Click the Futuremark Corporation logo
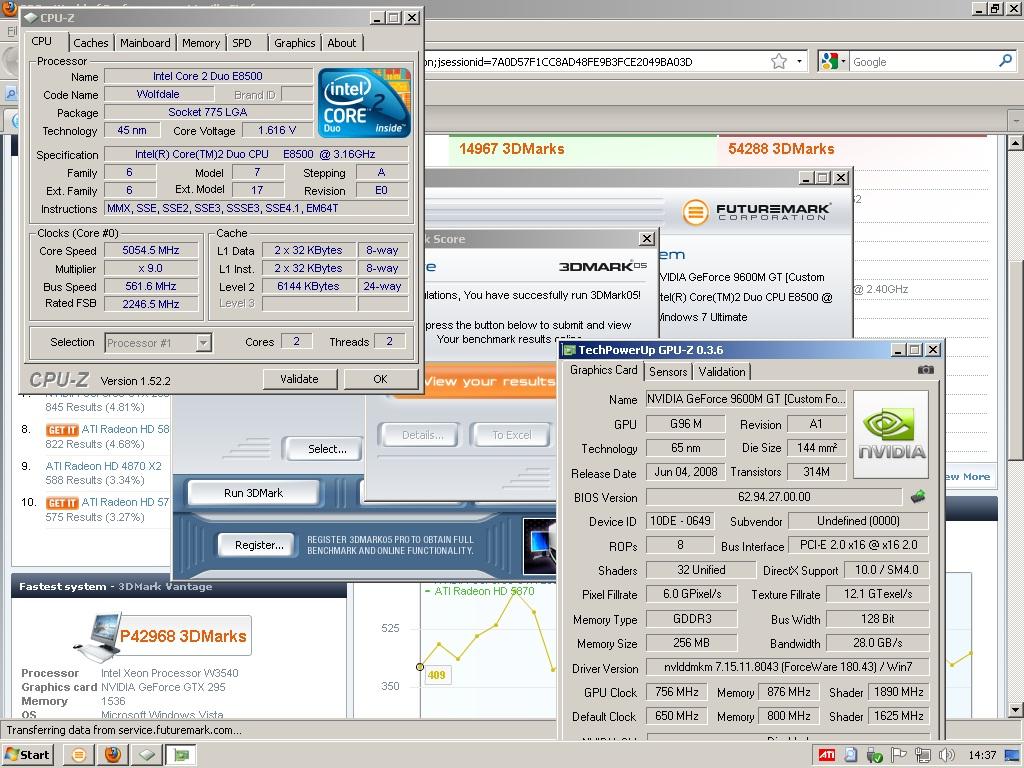The height and width of the screenshot is (768, 1024). [x=756, y=212]
